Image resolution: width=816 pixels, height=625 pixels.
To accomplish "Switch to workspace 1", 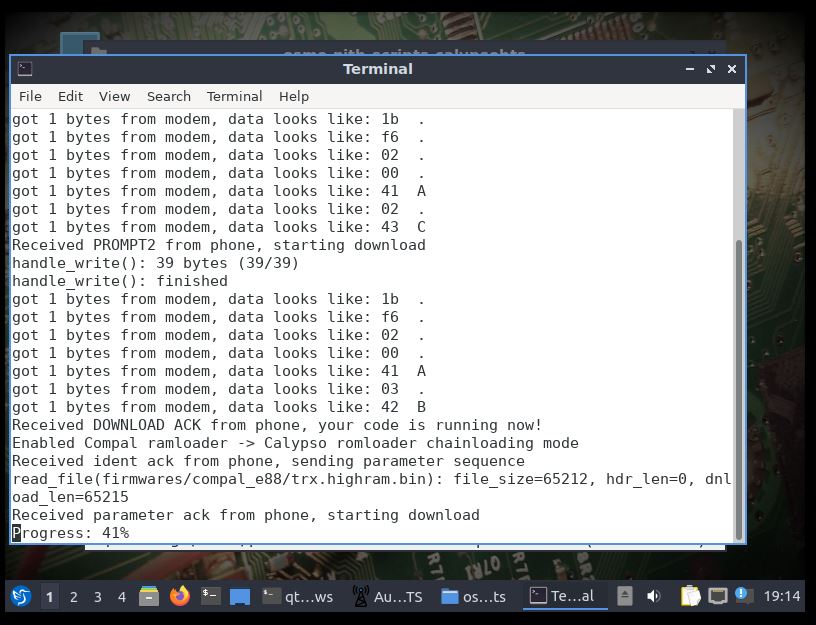I will coord(49,597).
